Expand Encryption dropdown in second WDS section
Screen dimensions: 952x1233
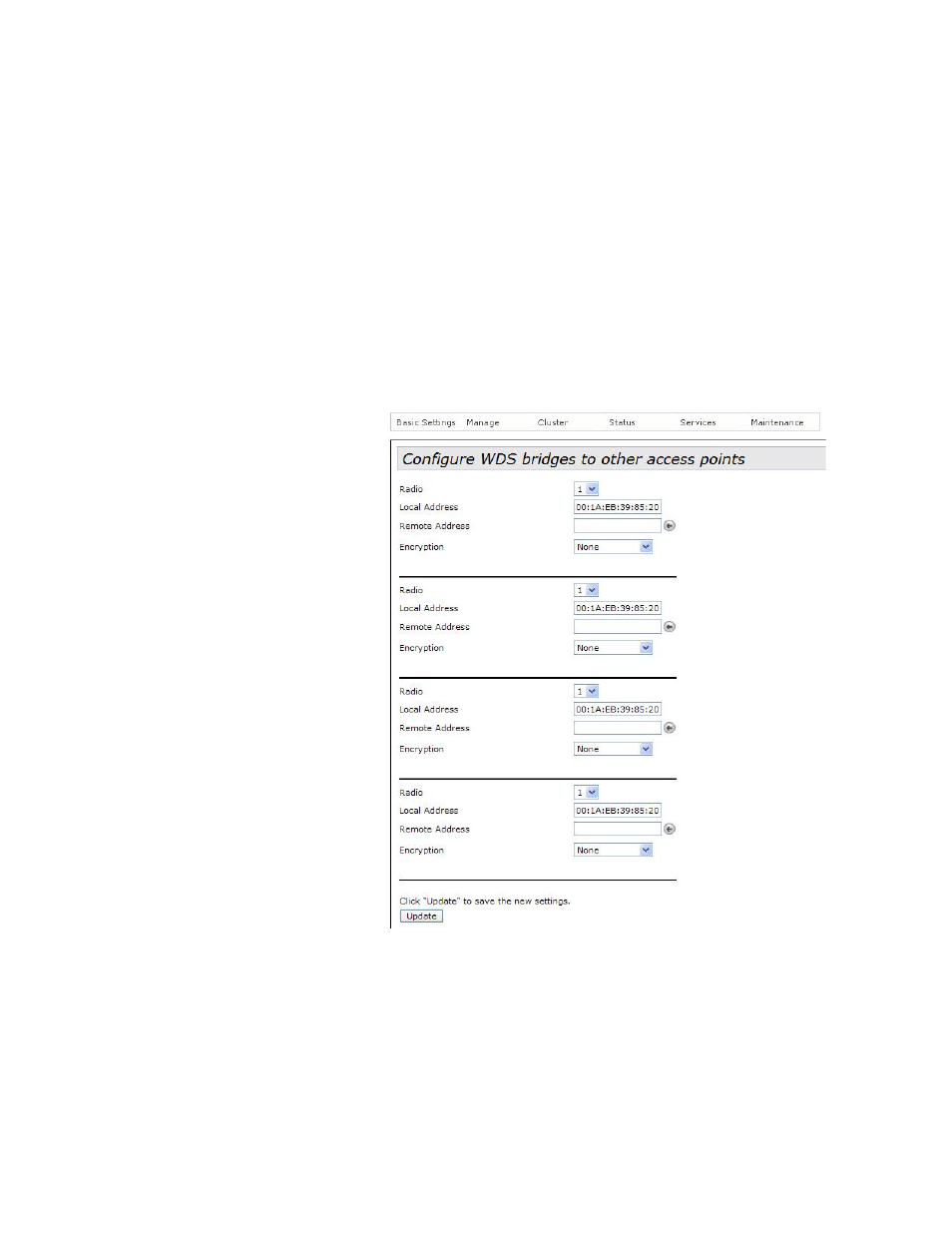[613, 648]
